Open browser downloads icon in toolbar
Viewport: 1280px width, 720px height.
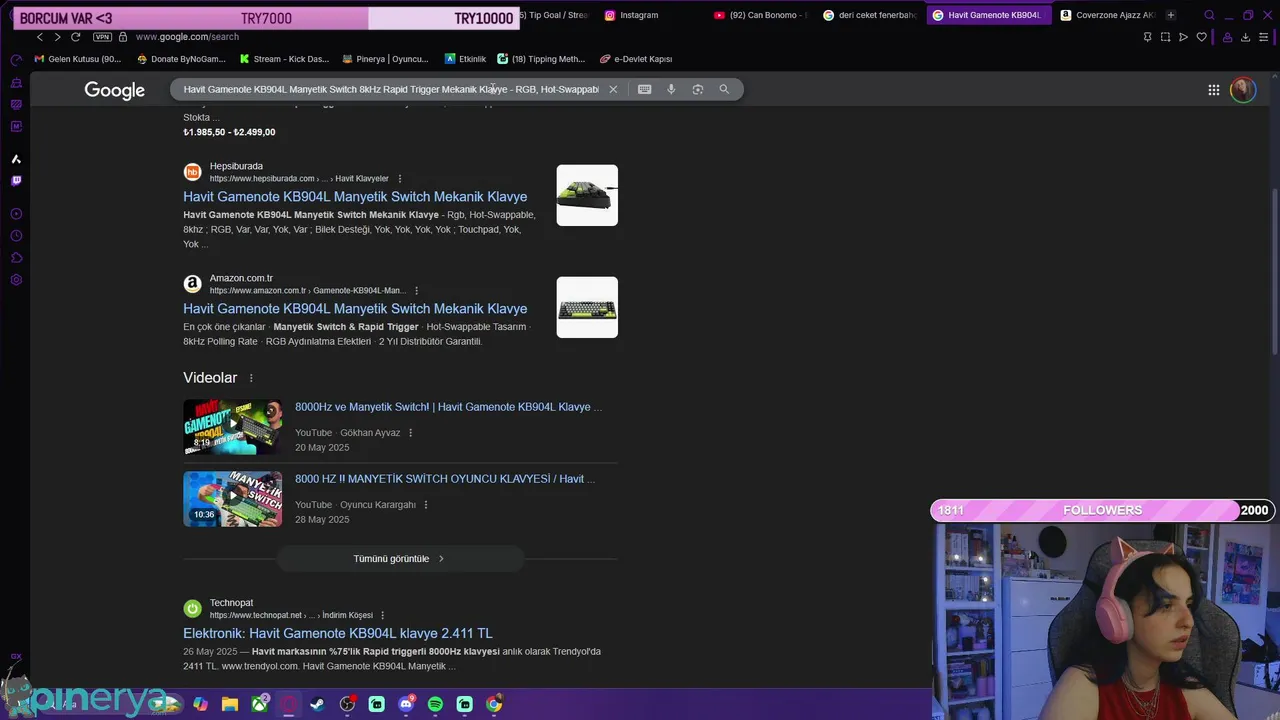click(x=1245, y=37)
